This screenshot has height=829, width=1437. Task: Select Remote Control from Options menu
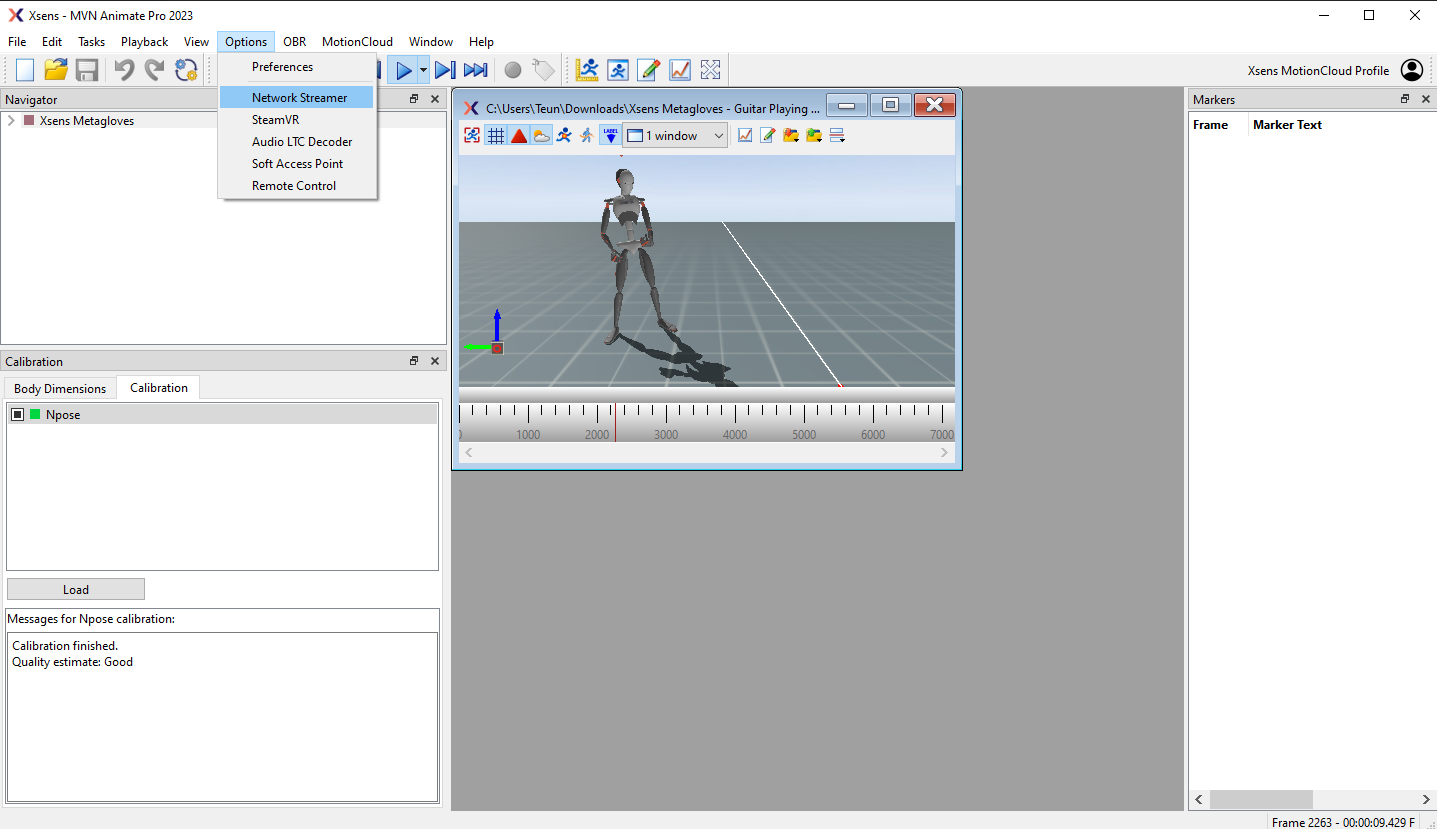tap(297, 186)
